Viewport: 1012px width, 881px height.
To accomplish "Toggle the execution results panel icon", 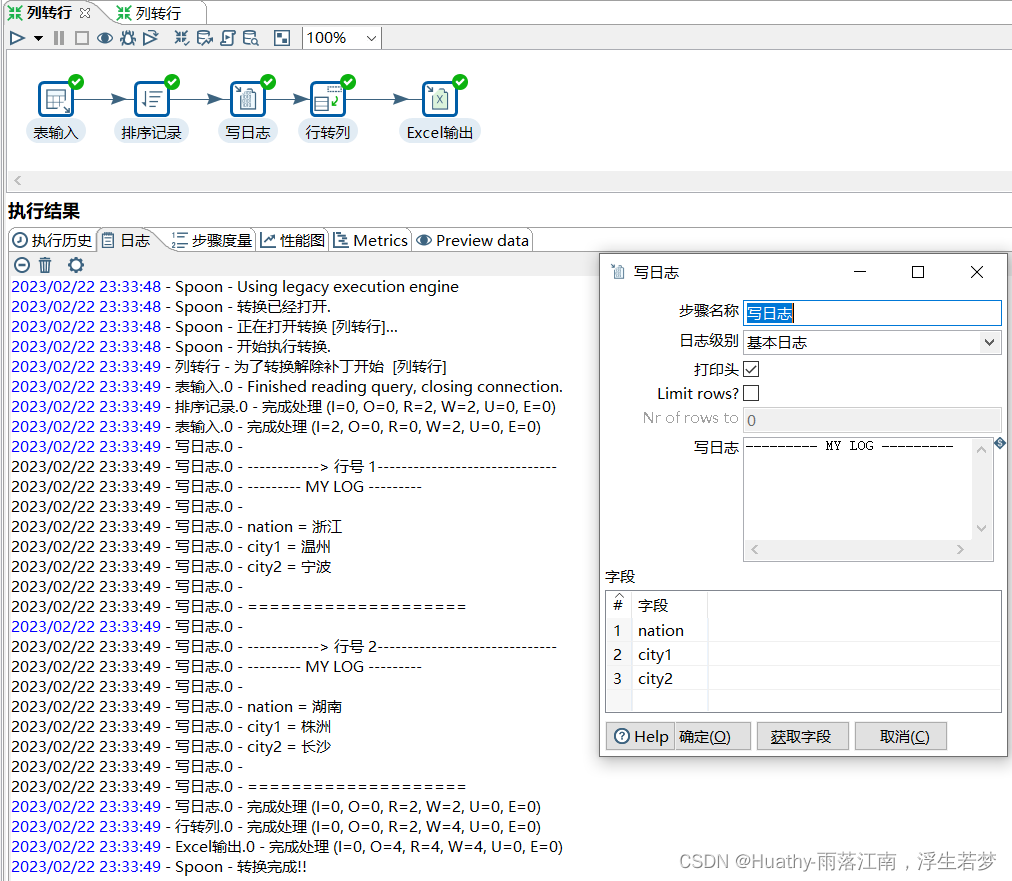I will [282, 38].
